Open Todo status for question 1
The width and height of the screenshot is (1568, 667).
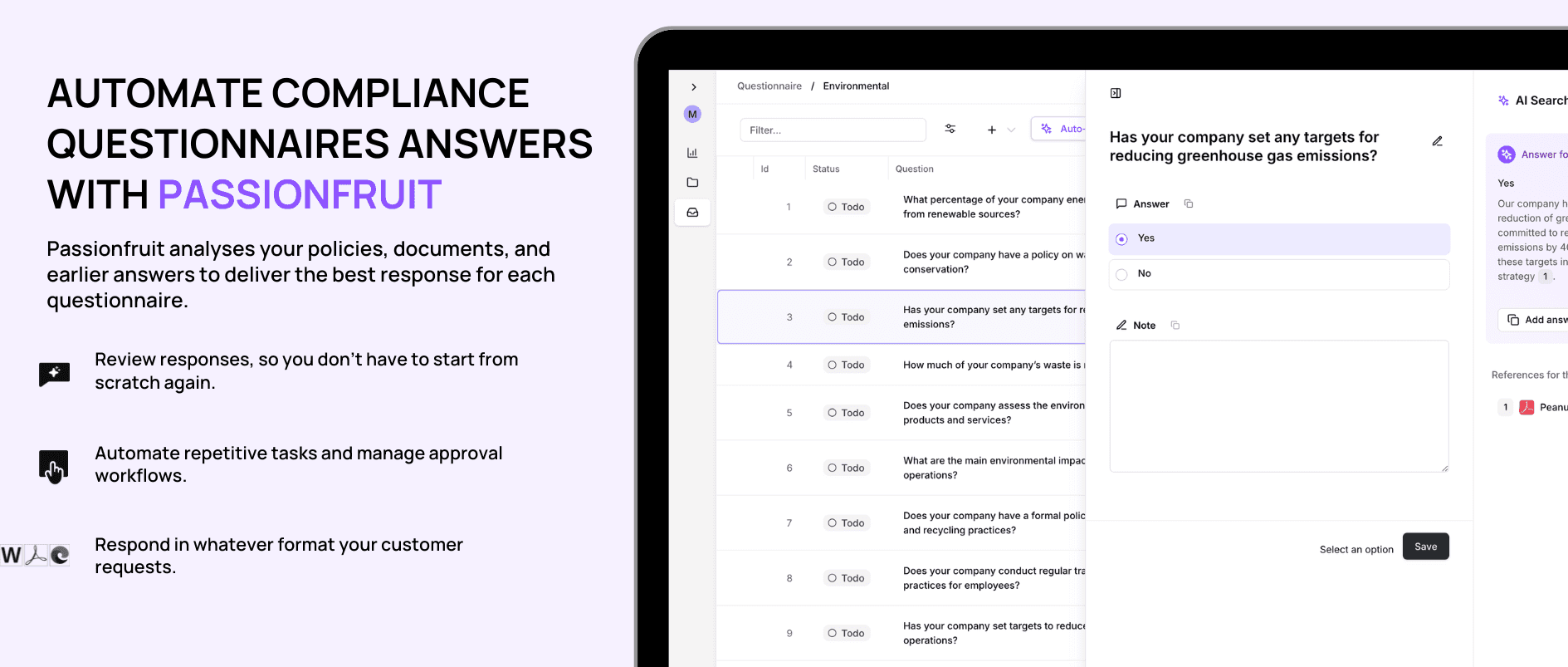(x=846, y=208)
